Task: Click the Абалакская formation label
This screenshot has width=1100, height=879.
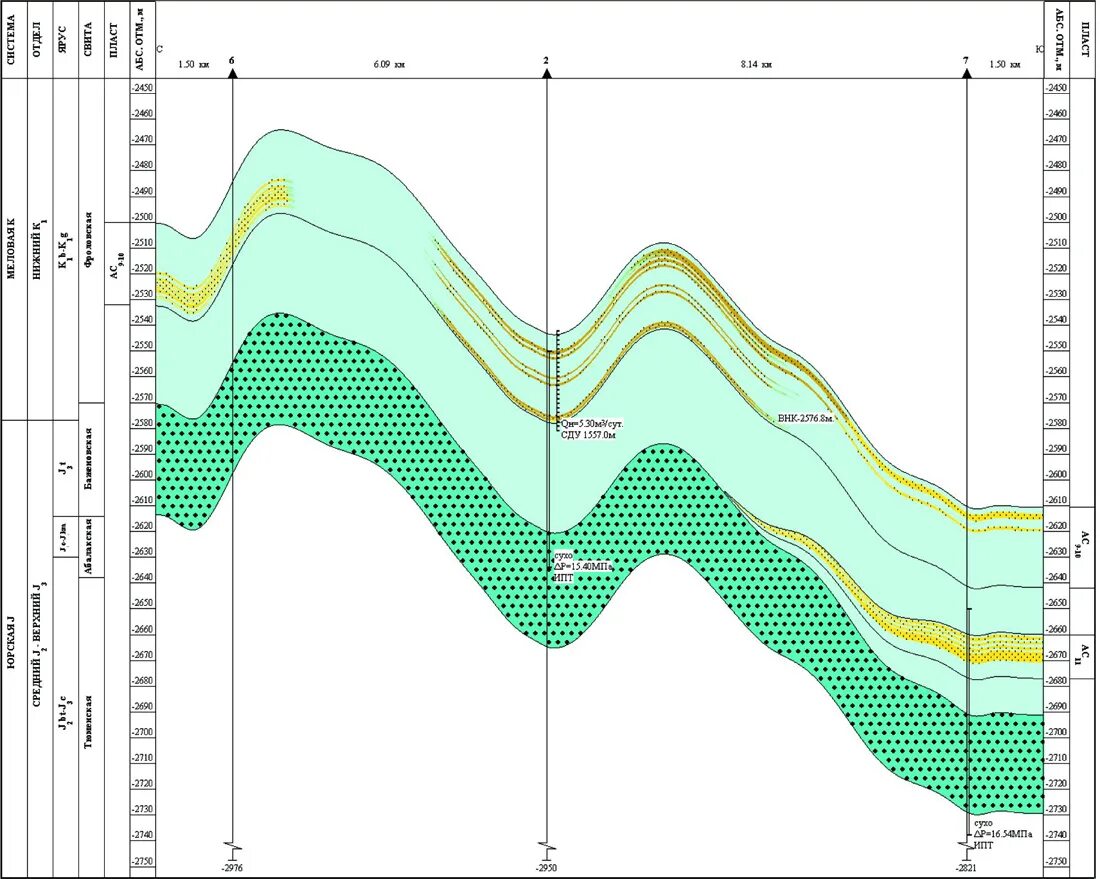Action: click(x=89, y=547)
